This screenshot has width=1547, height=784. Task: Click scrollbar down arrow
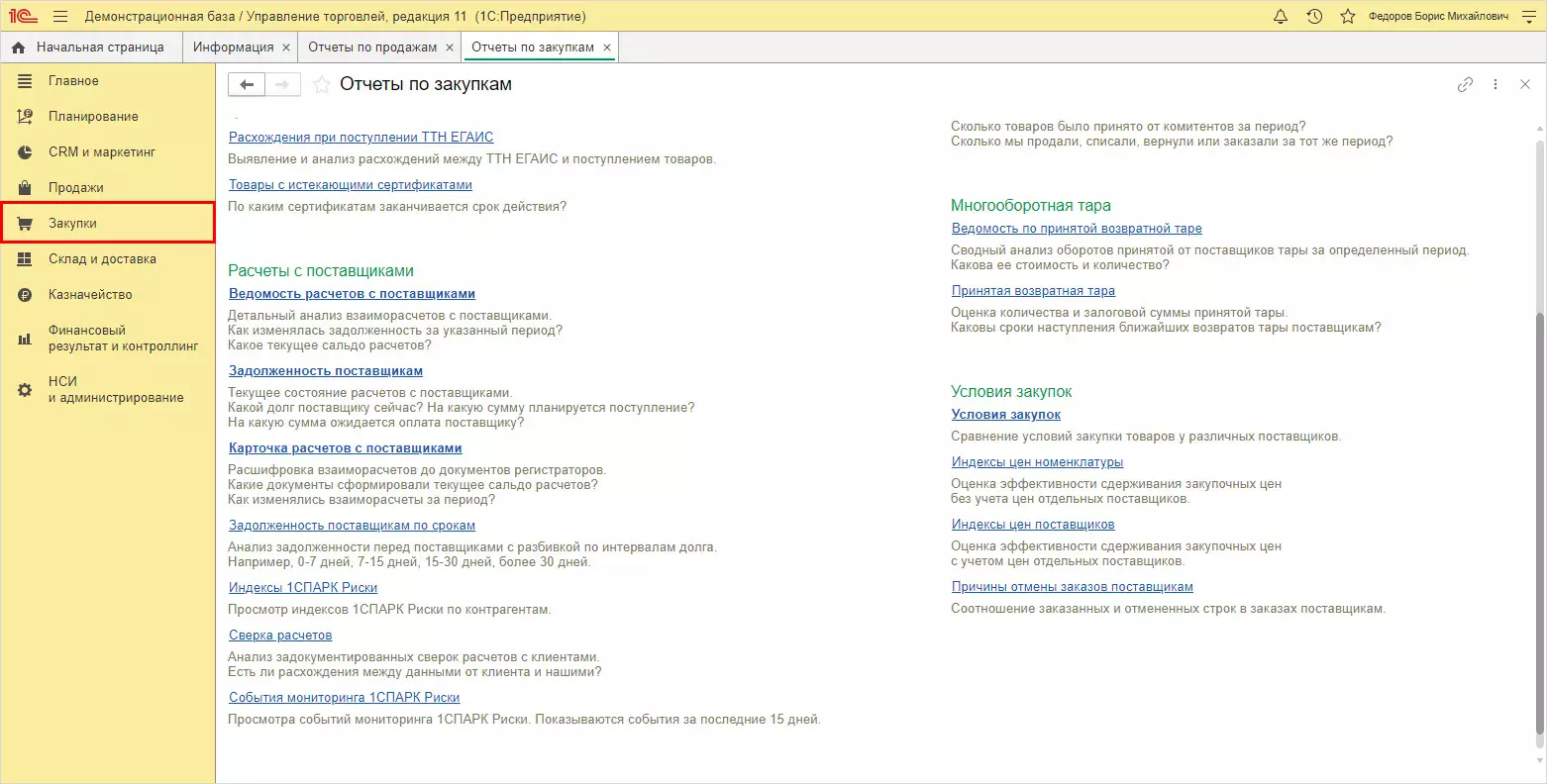click(x=1539, y=759)
